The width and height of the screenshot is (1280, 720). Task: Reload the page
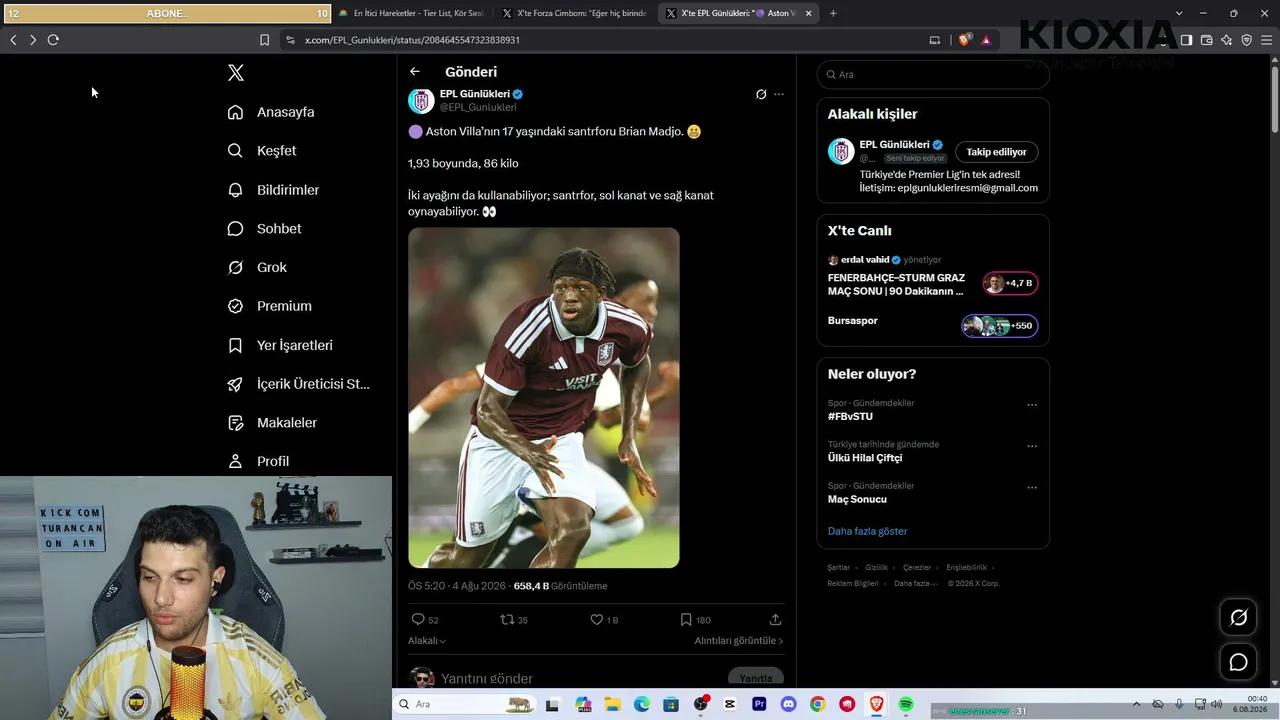53,40
